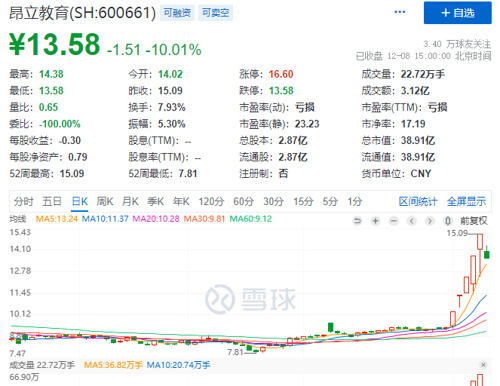Viewport: 500px width, 386px height.
Task: Click the MA5:13.24 moving average label
Action: click(x=57, y=219)
